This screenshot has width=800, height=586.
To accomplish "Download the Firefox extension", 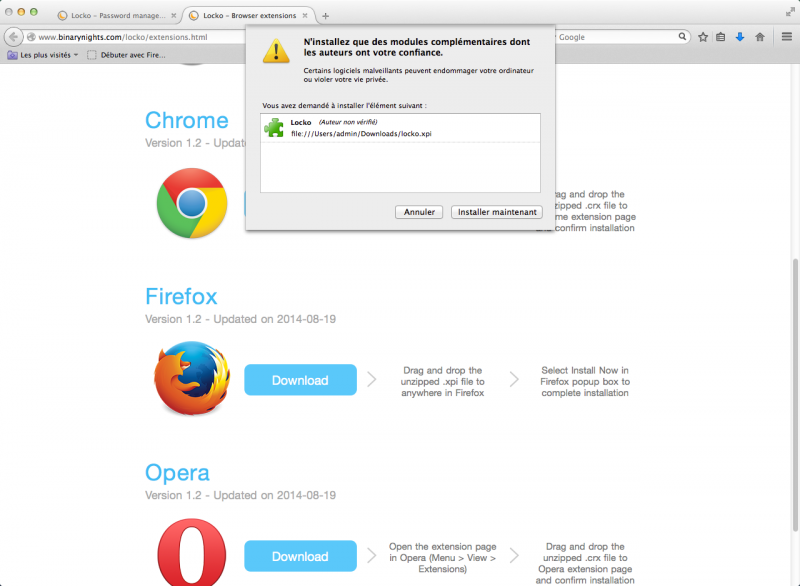I will tap(300, 380).
